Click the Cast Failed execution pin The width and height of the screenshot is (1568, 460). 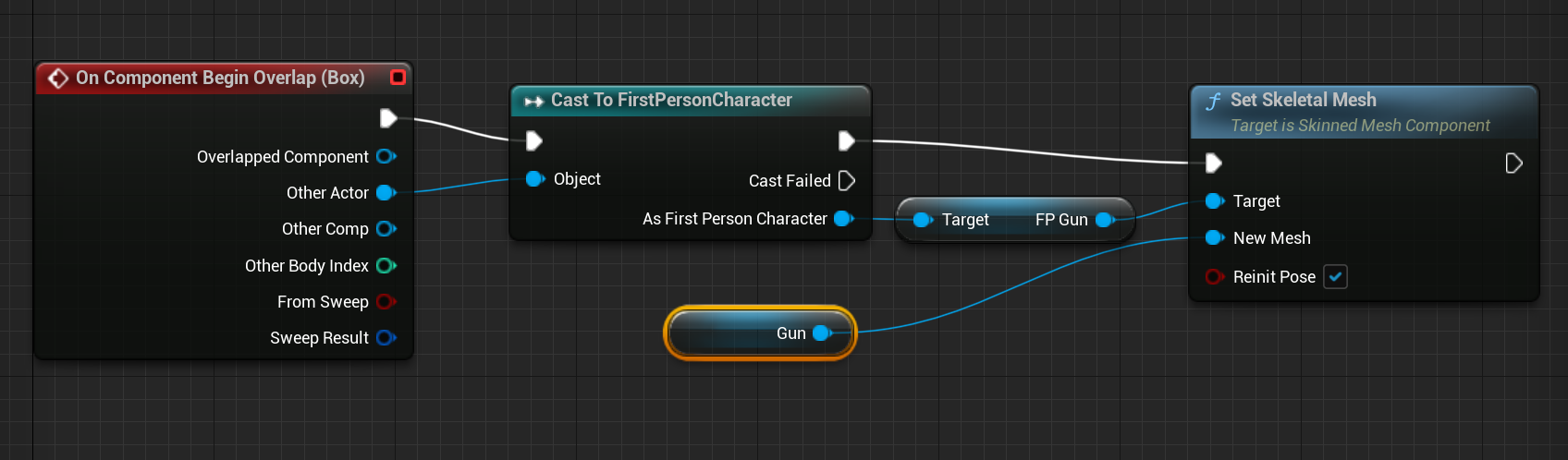click(847, 181)
